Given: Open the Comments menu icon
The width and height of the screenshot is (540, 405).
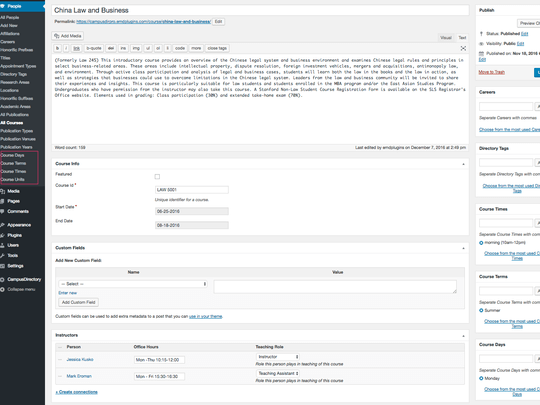Looking at the screenshot, I should [2, 211].
